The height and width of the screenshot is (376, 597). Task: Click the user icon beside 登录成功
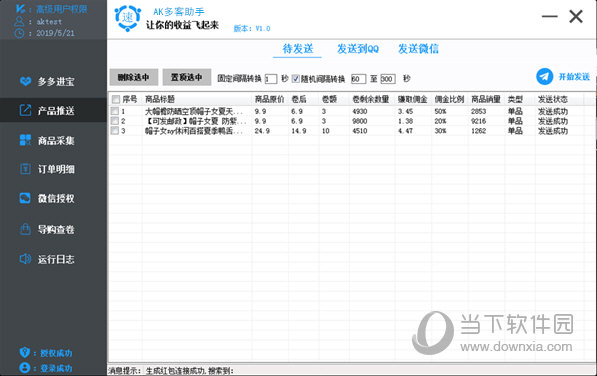[25, 368]
